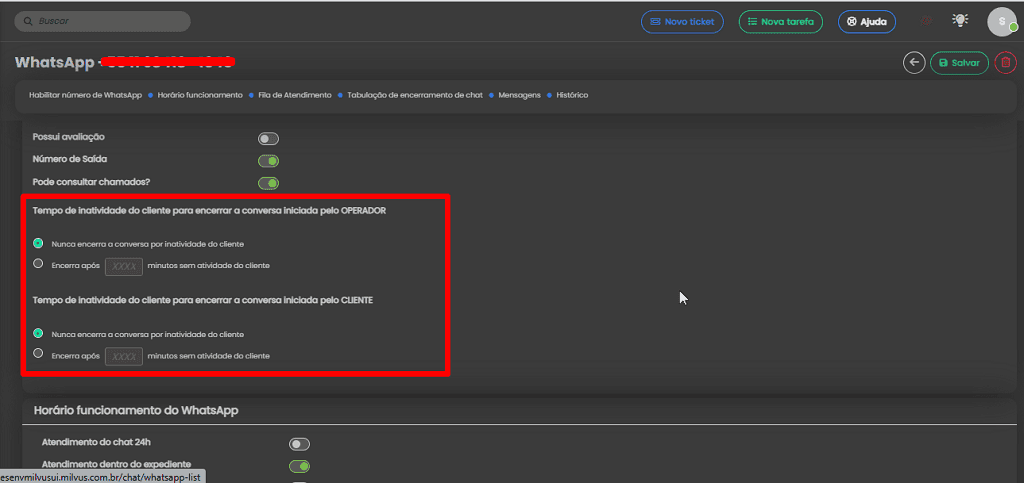
Task: Jump to Mensagens section
Action: (519, 95)
